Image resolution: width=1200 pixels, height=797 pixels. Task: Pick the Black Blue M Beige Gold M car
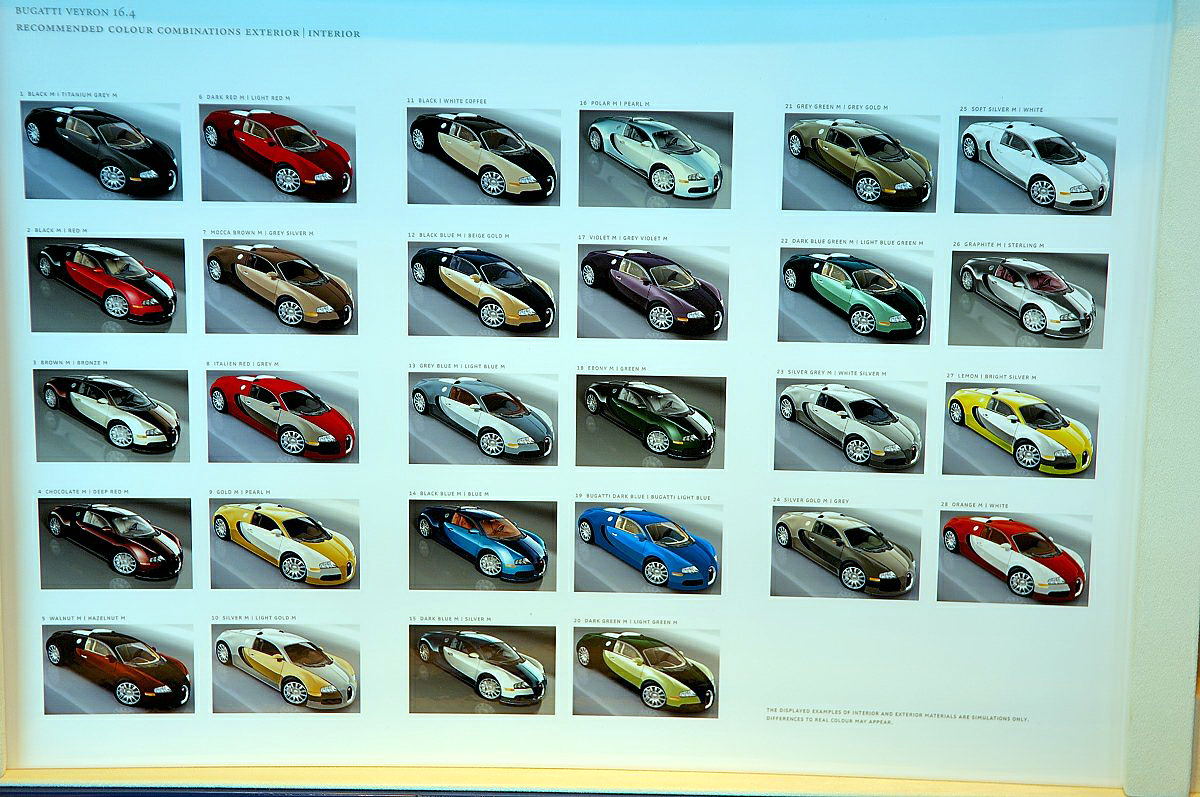(483, 289)
